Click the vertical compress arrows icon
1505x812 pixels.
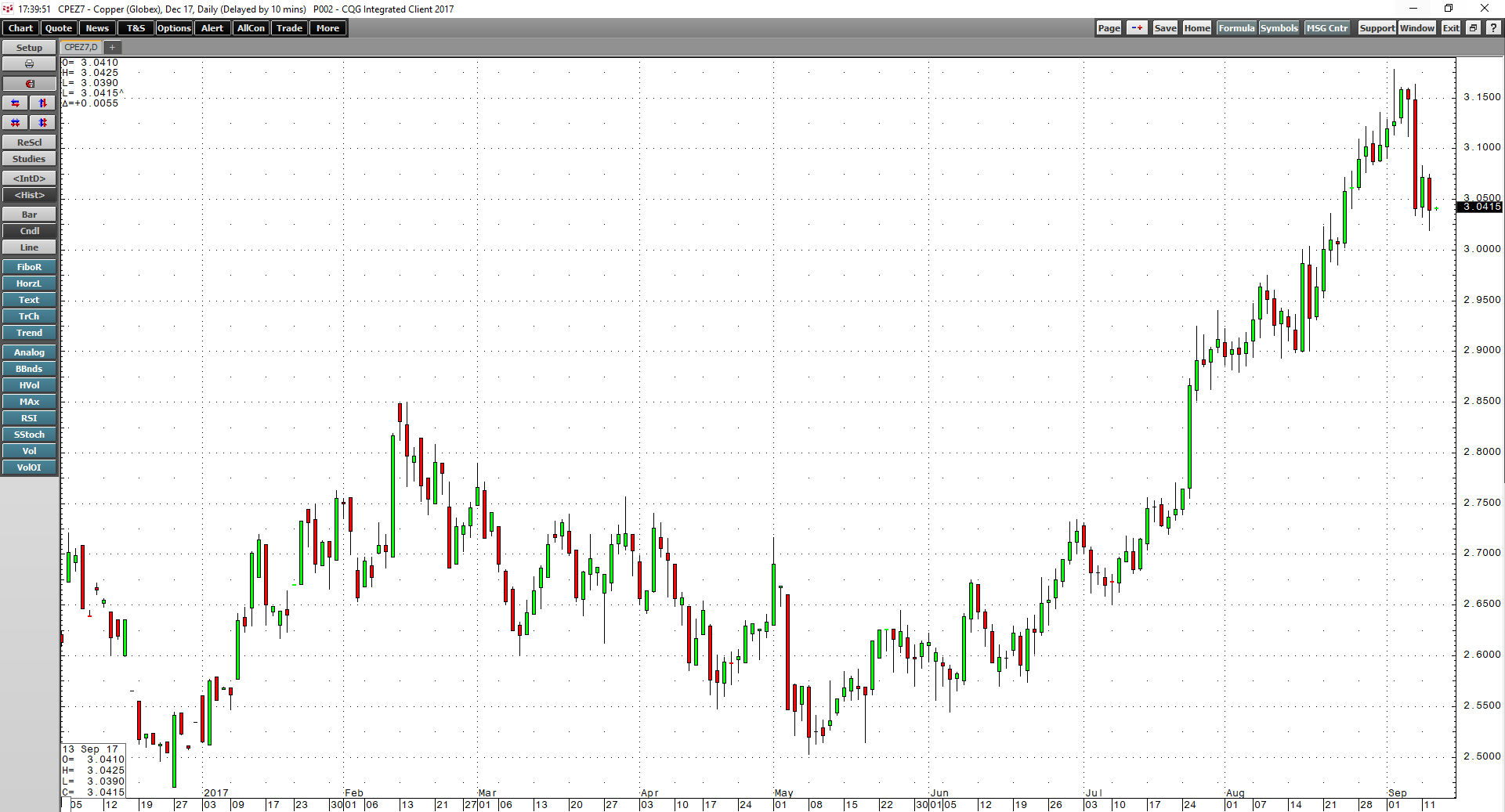[x=43, y=123]
